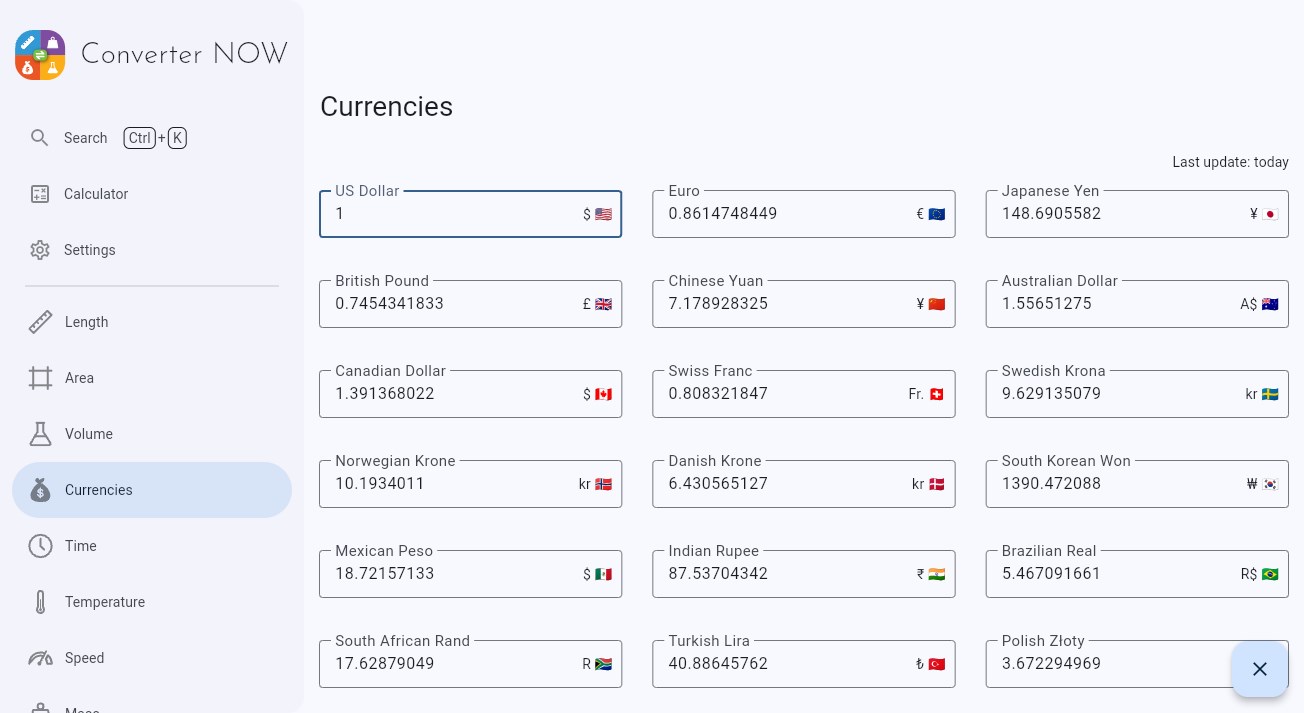1304x713 pixels.
Task: Select the Area crop icon
Action: tap(40, 378)
